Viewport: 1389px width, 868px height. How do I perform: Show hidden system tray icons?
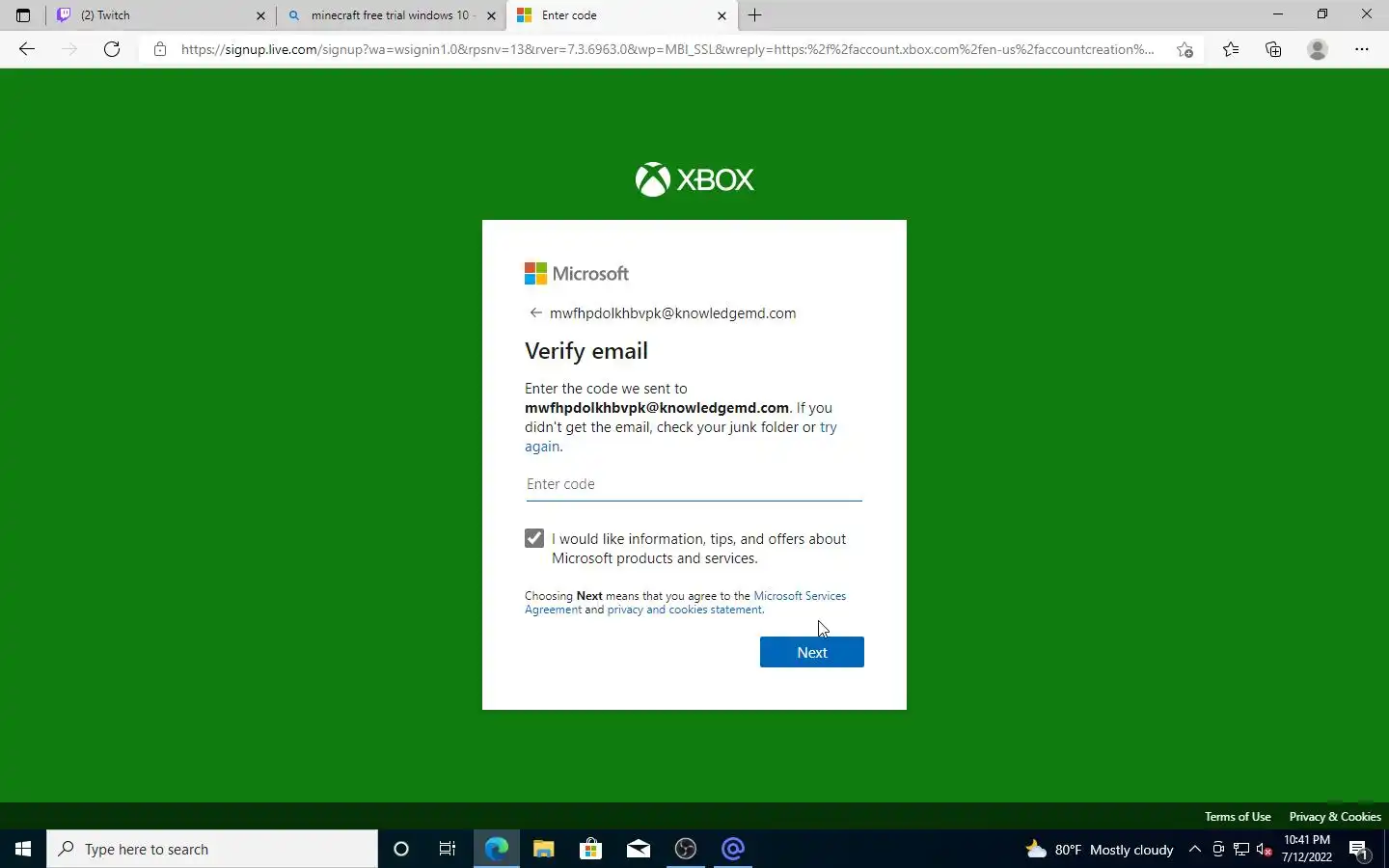click(x=1194, y=849)
